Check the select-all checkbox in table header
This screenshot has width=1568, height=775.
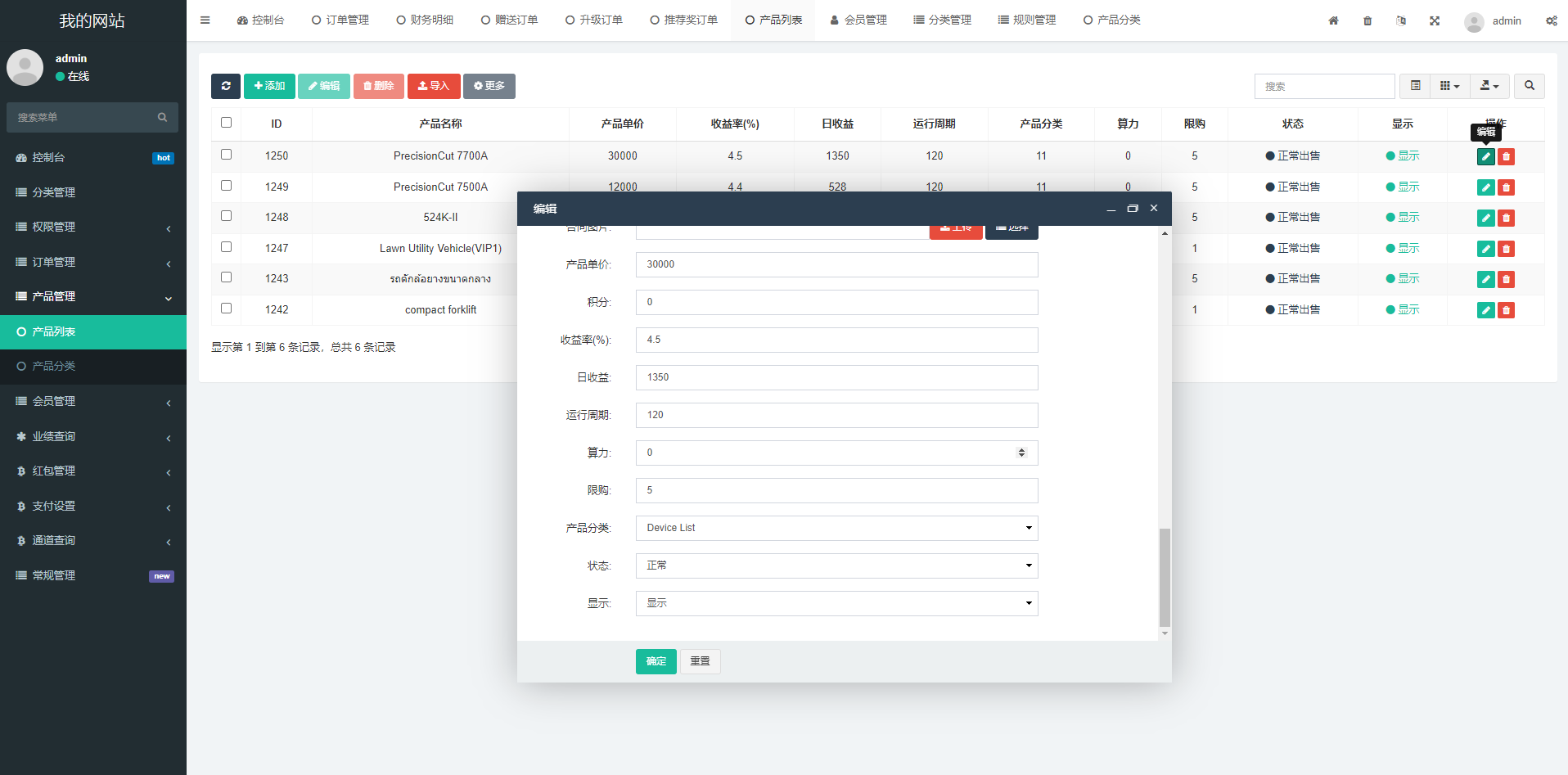(x=227, y=123)
